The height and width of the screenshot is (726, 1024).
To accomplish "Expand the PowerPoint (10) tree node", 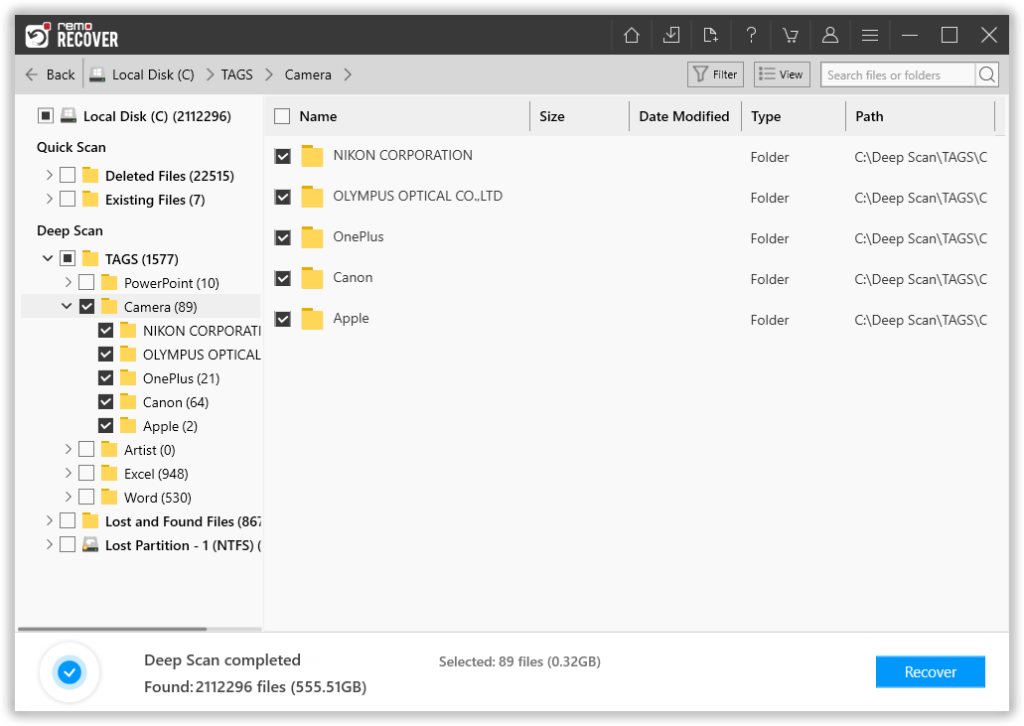I will pos(68,282).
